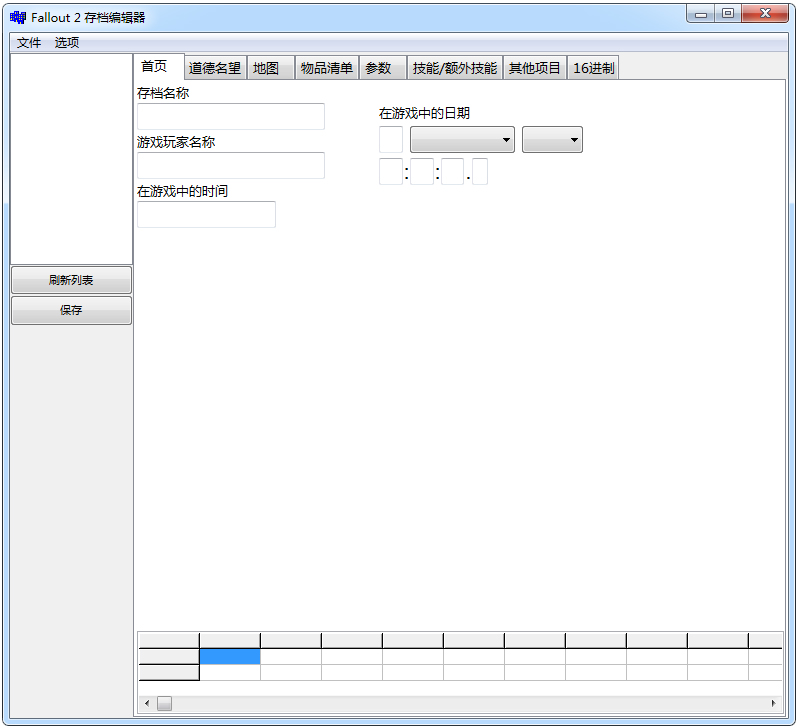Open the 文件 menu
This screenshot has width=797, height=728.
pos(29,42)
